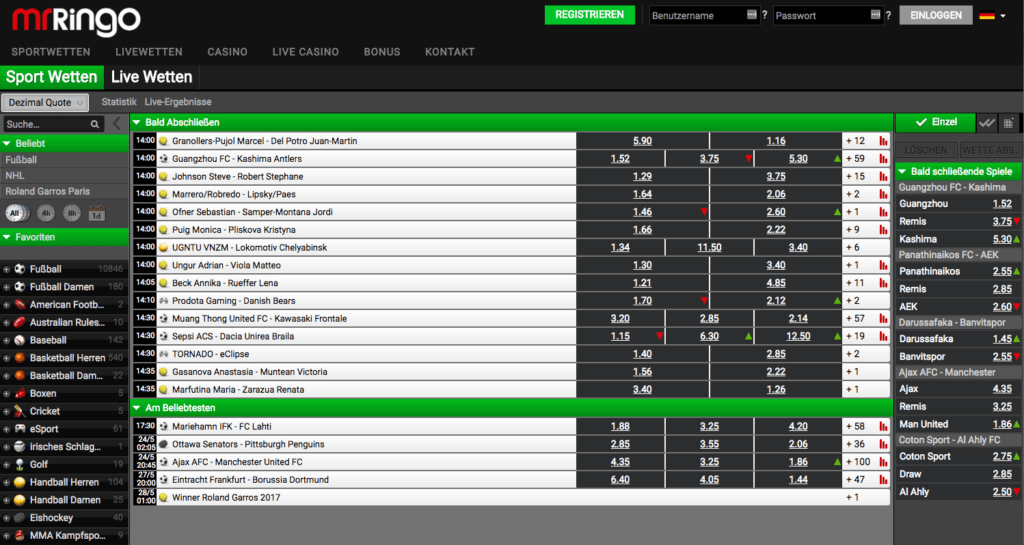Screen dimensions: 1024x545
Task: Open +100 more bets for Ajax AFC
Action: [x=857, y=462]
